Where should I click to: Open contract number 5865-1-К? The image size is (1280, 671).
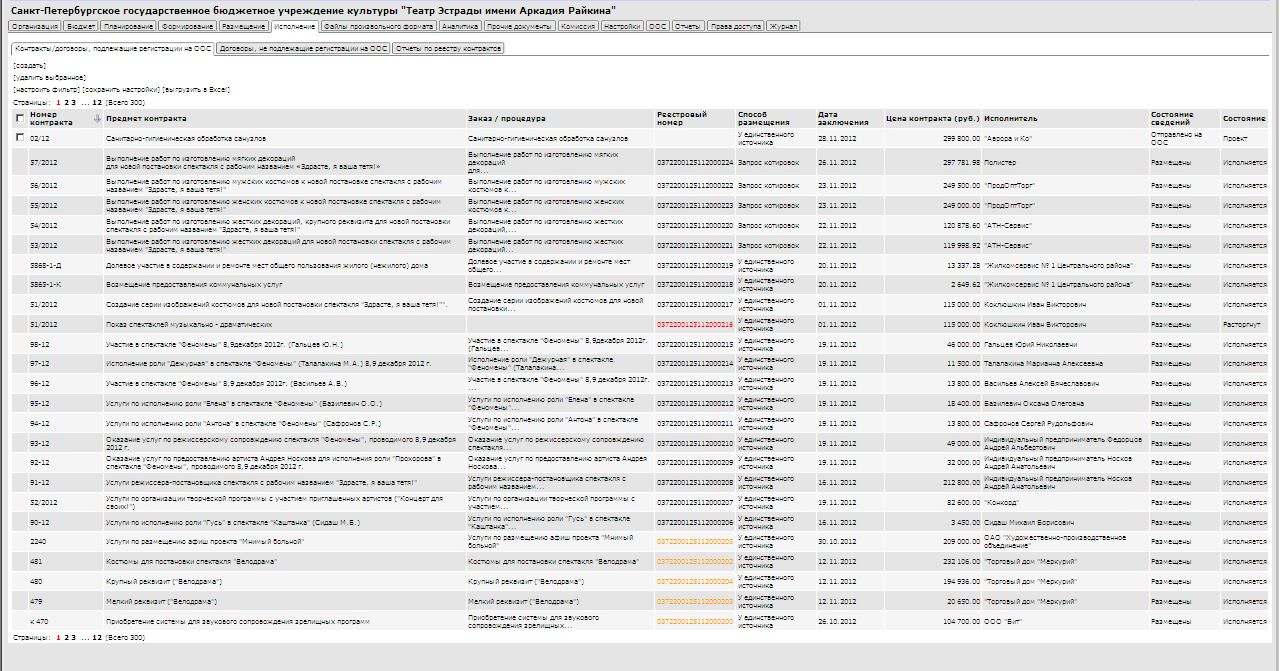47,285
